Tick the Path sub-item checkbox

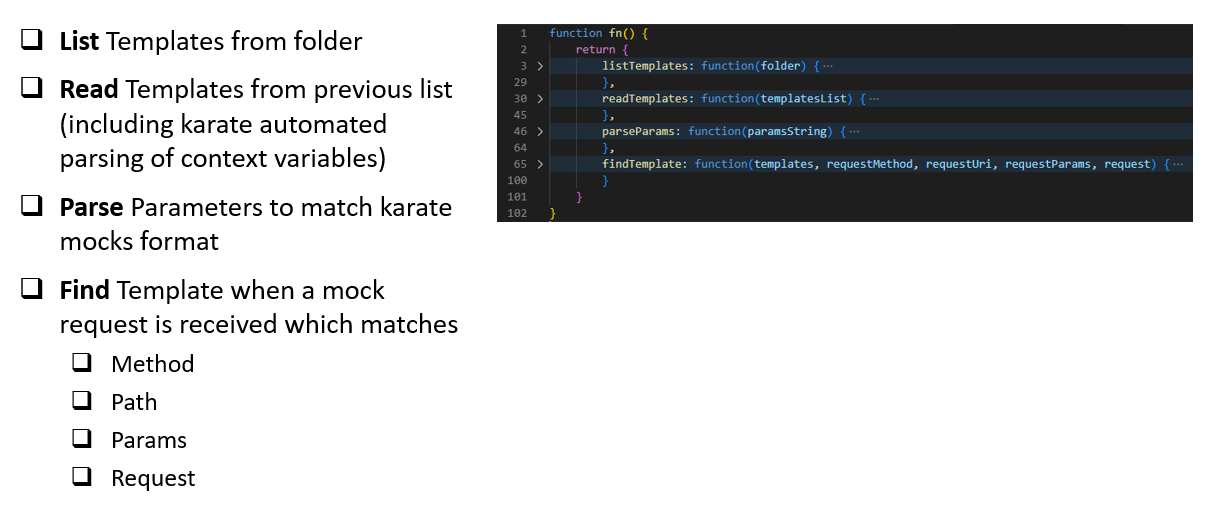coord(82,401)
